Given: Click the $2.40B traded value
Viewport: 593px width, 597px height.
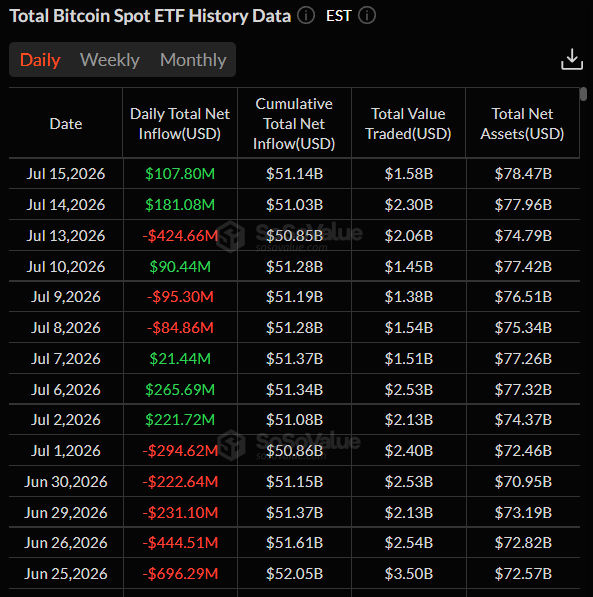Looking at the screenshot, I should pyautogui.click(x=409, y=451).
